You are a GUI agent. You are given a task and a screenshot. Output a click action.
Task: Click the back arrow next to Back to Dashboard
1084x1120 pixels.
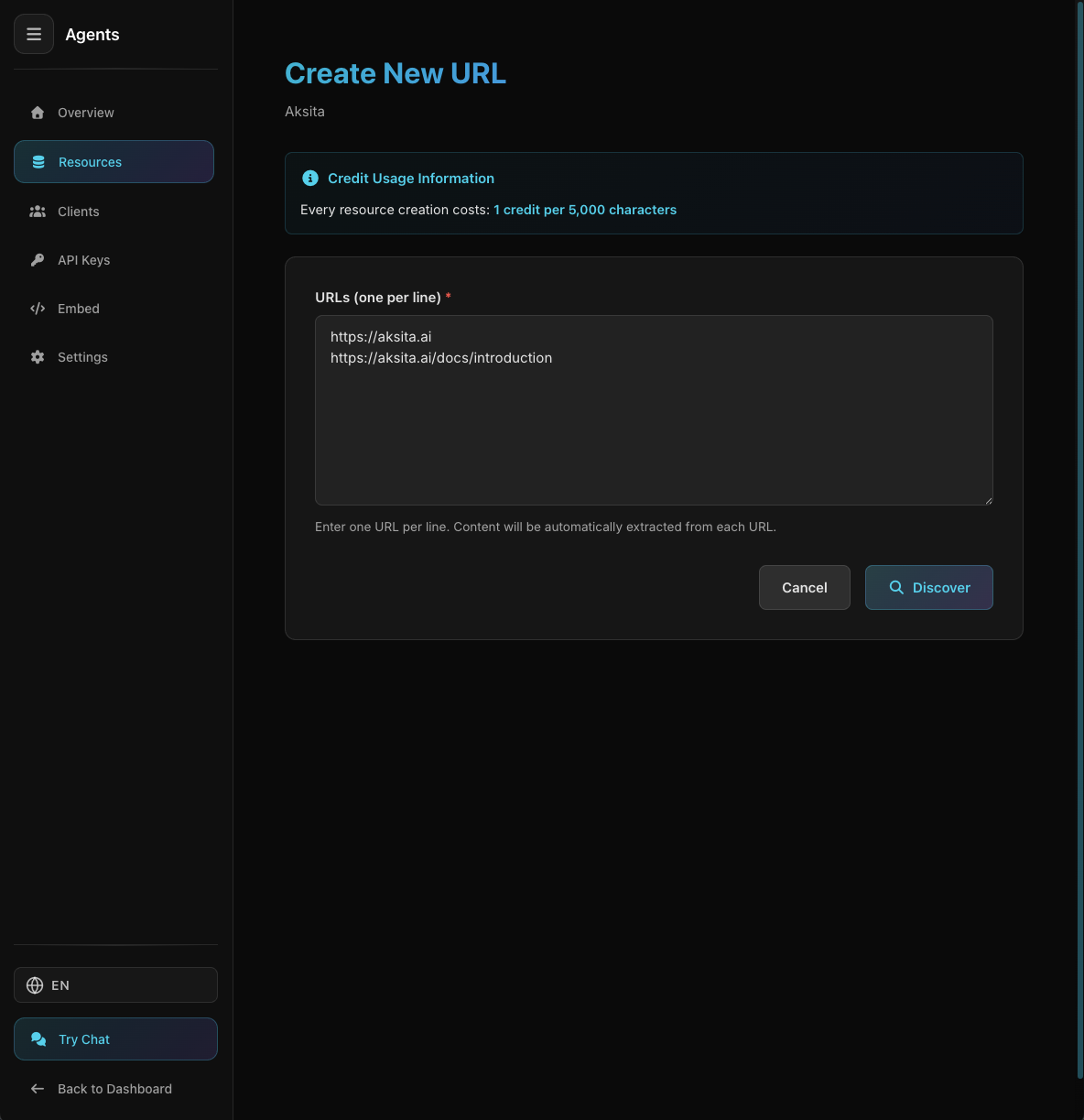tap(37, 1088)
